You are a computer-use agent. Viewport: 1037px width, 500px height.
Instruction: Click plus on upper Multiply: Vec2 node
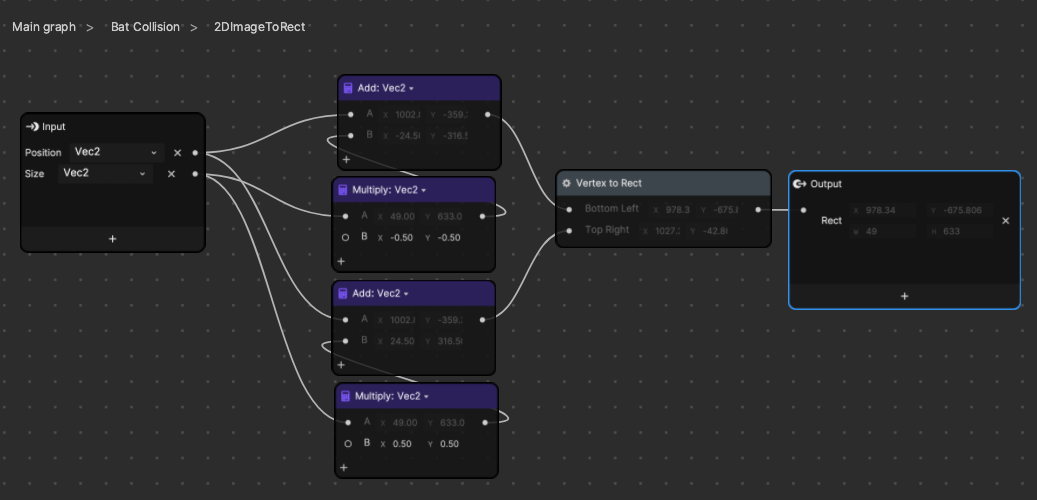click(x=341, y=261)
